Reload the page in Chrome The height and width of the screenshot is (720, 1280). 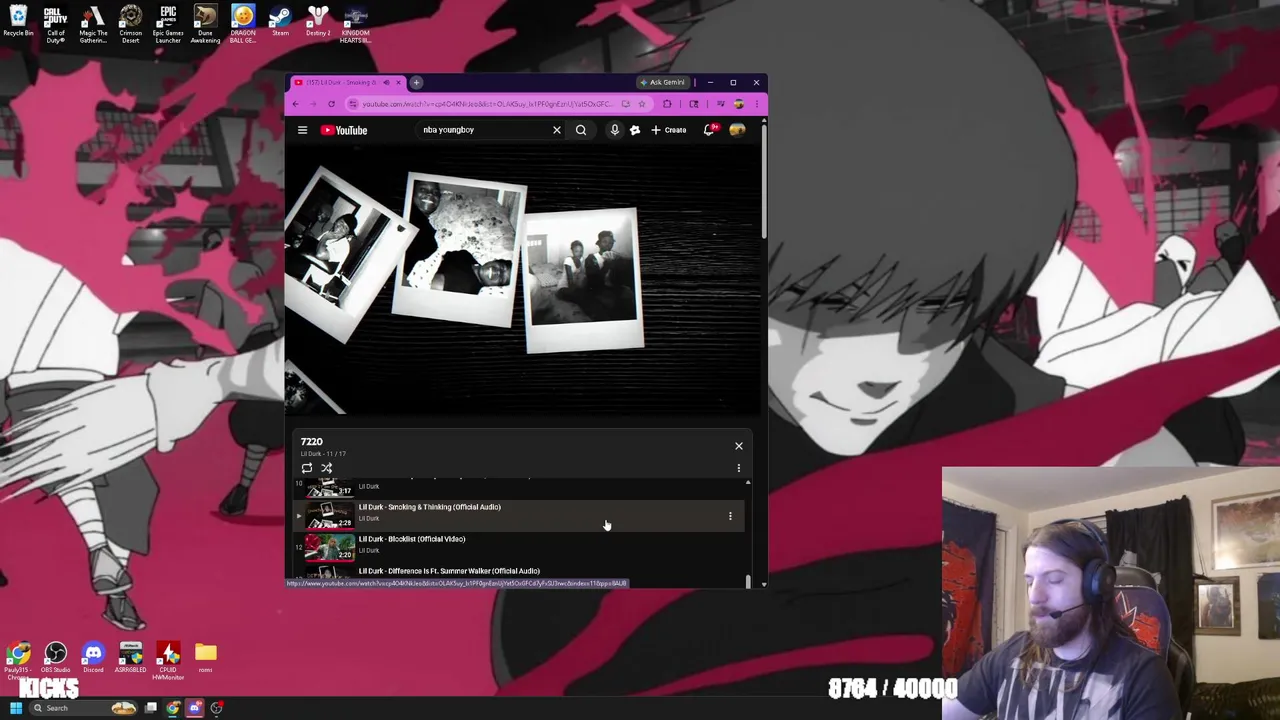pos(331,104)
